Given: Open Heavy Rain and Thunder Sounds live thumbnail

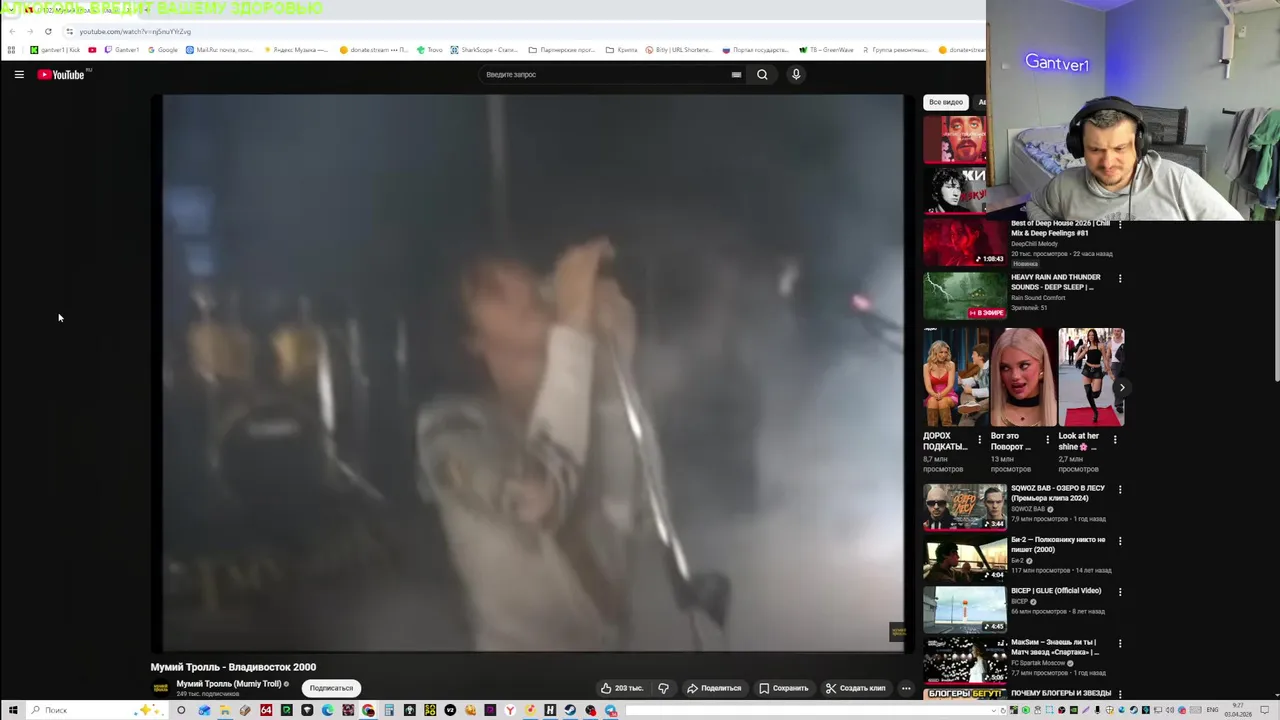Looking at the screenshot, I should (964, 296).
